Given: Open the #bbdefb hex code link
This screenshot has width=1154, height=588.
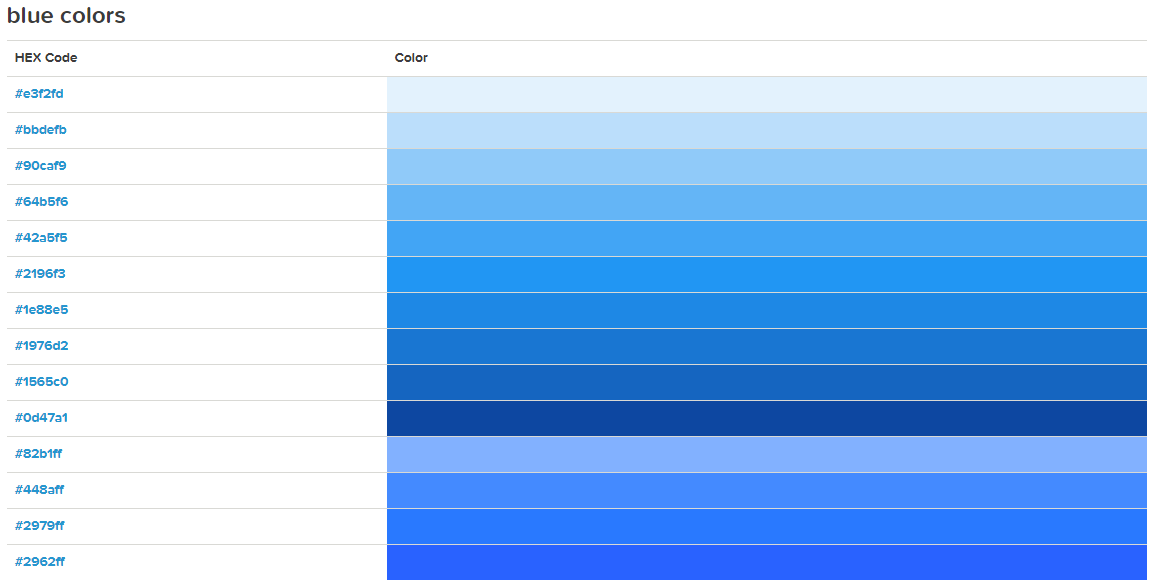Looking at the screenshot, I should 40,130.
